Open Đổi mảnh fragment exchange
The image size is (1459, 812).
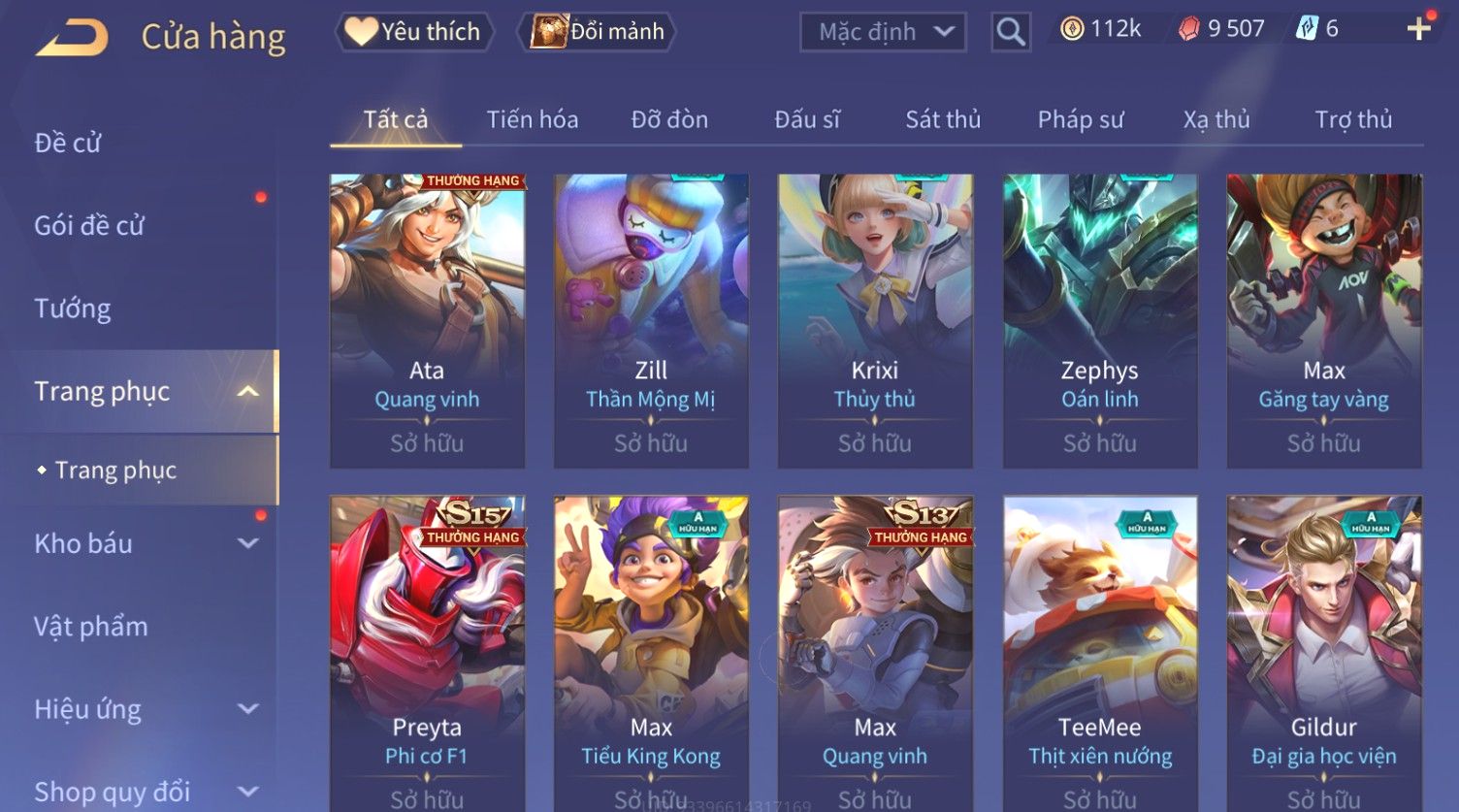pyautogui.click(x=599, y=32)
